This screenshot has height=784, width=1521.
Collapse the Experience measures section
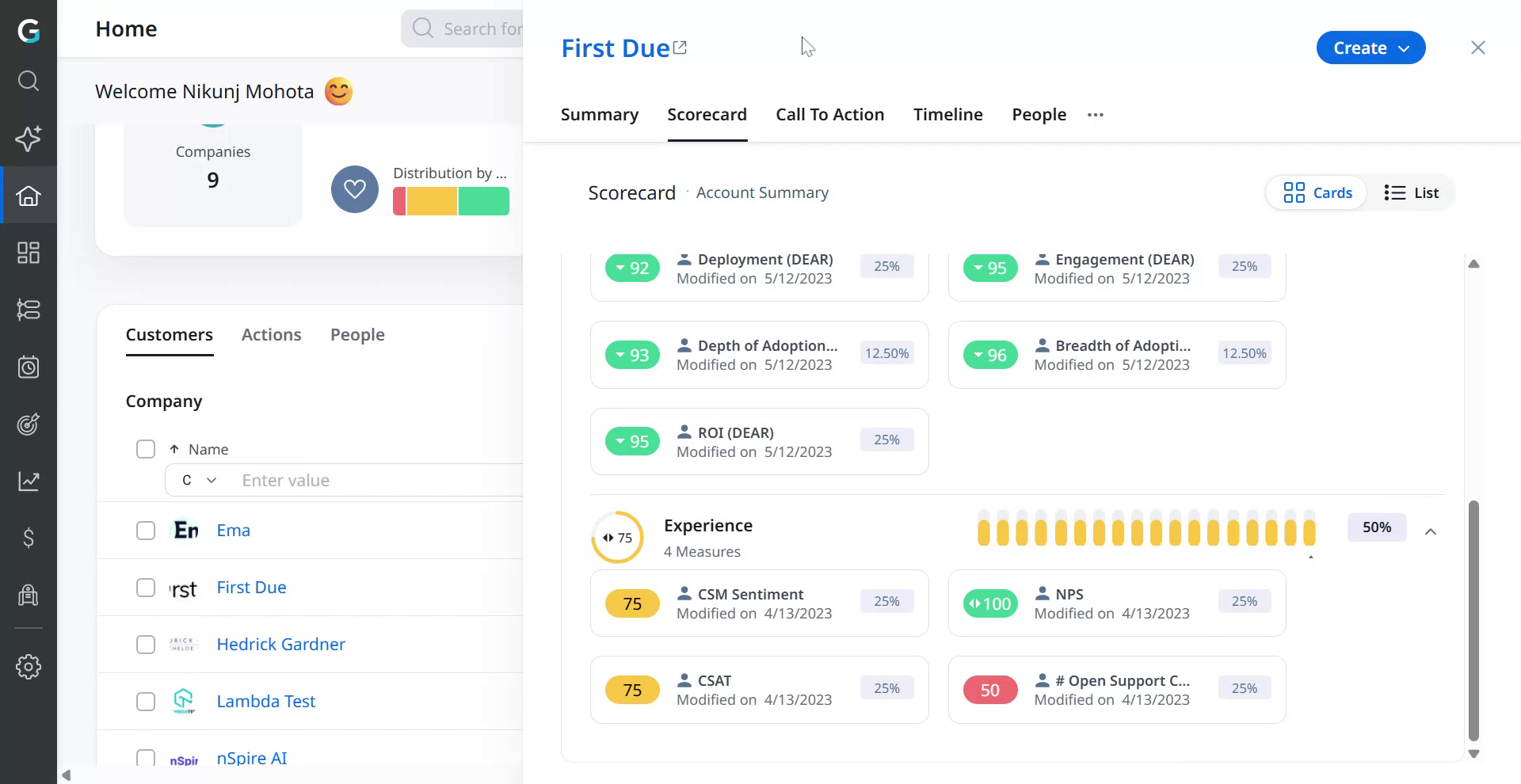[x=1431, y=532]
